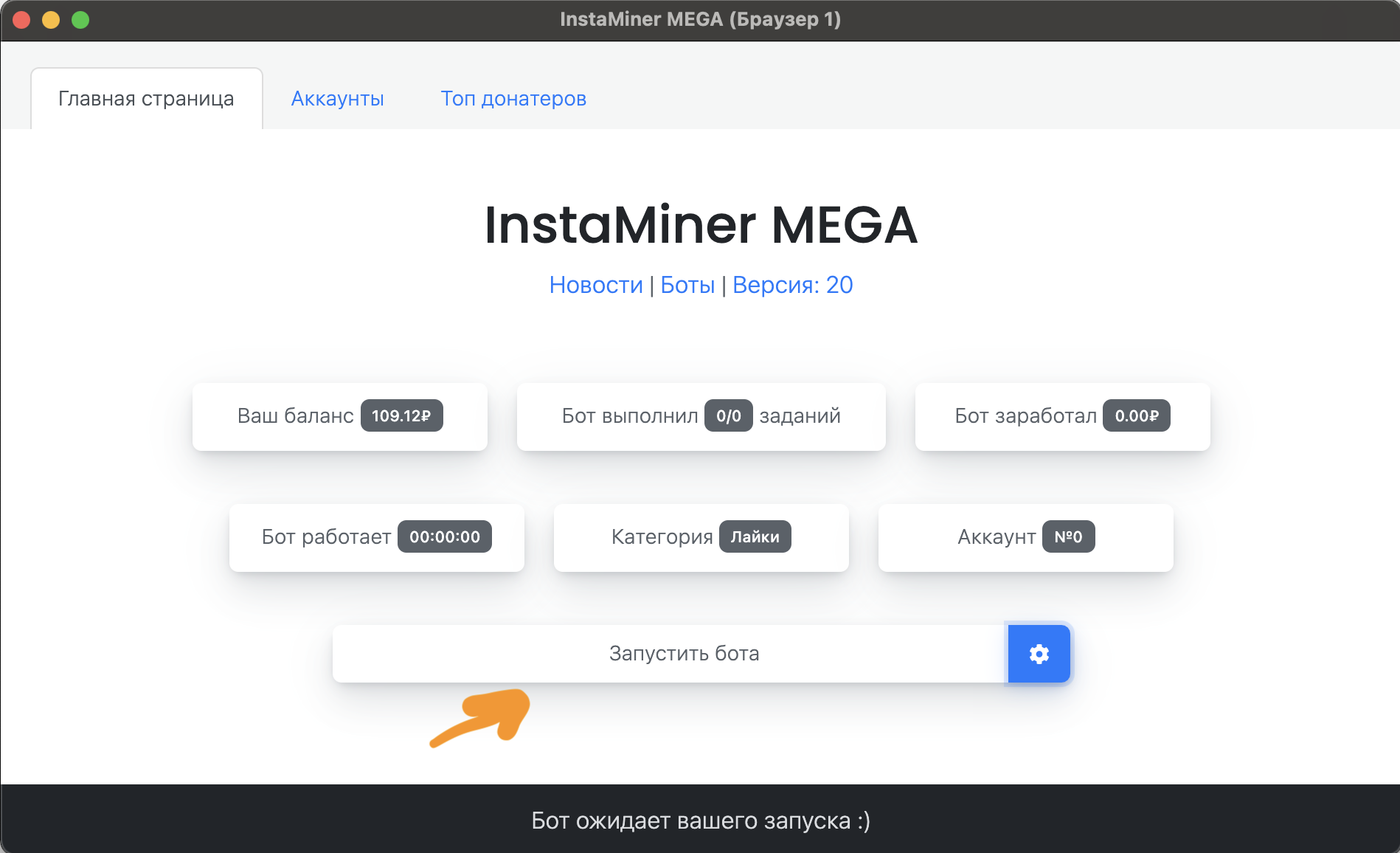
Task: Follow the Боты link
Action: tap(687, 286)
